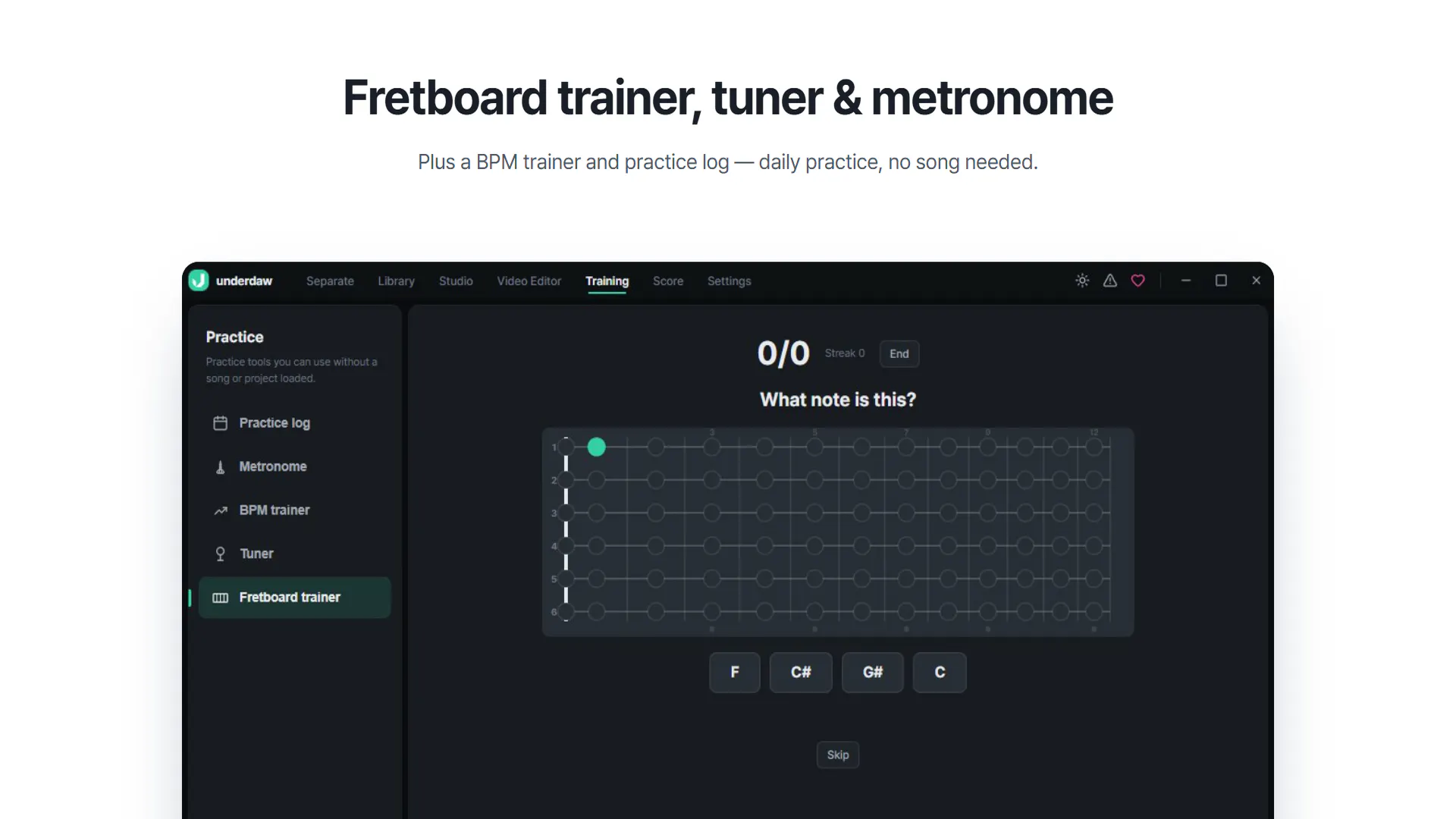Click the pink heart icon

coord(1138,281)
